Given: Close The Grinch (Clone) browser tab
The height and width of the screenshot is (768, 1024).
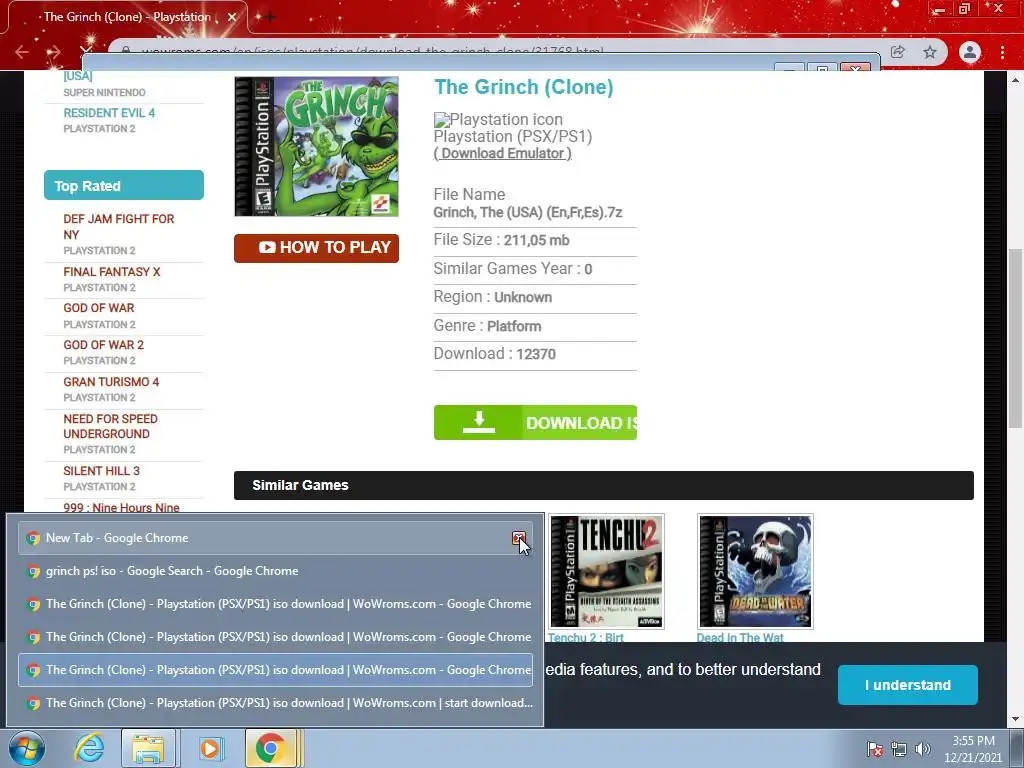Looking at the screenshot, I should point(232,17).
